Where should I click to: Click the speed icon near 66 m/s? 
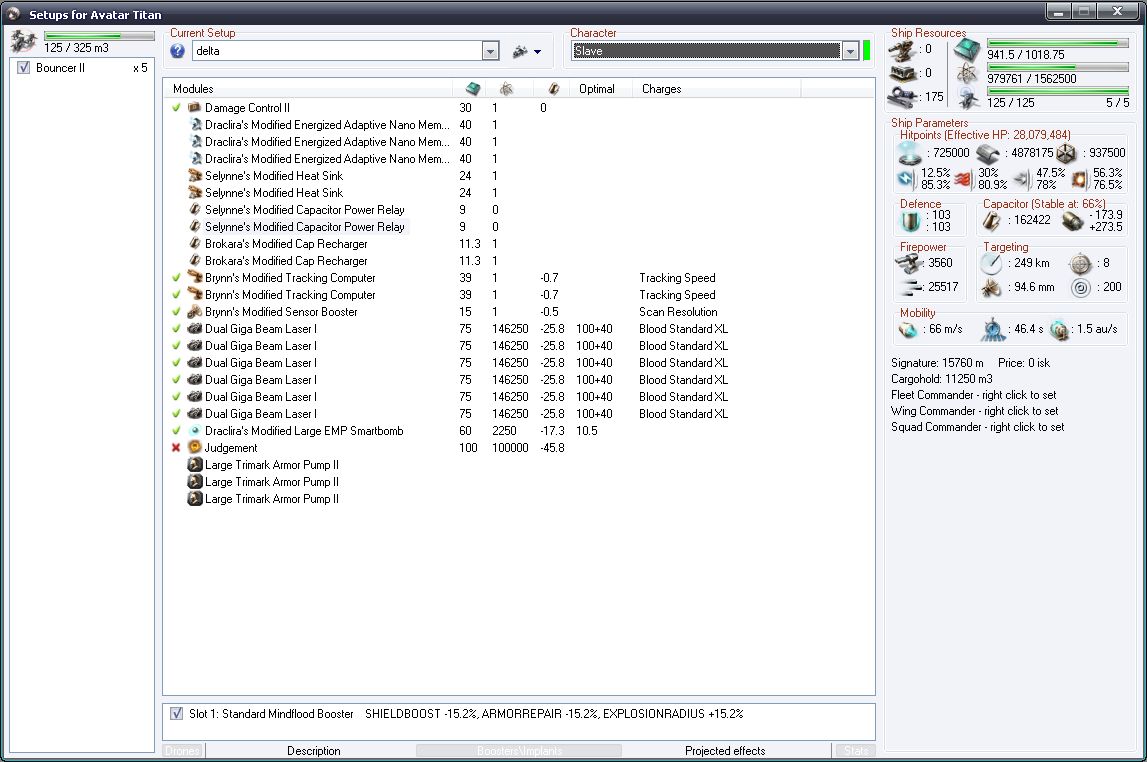pos(908,330)
